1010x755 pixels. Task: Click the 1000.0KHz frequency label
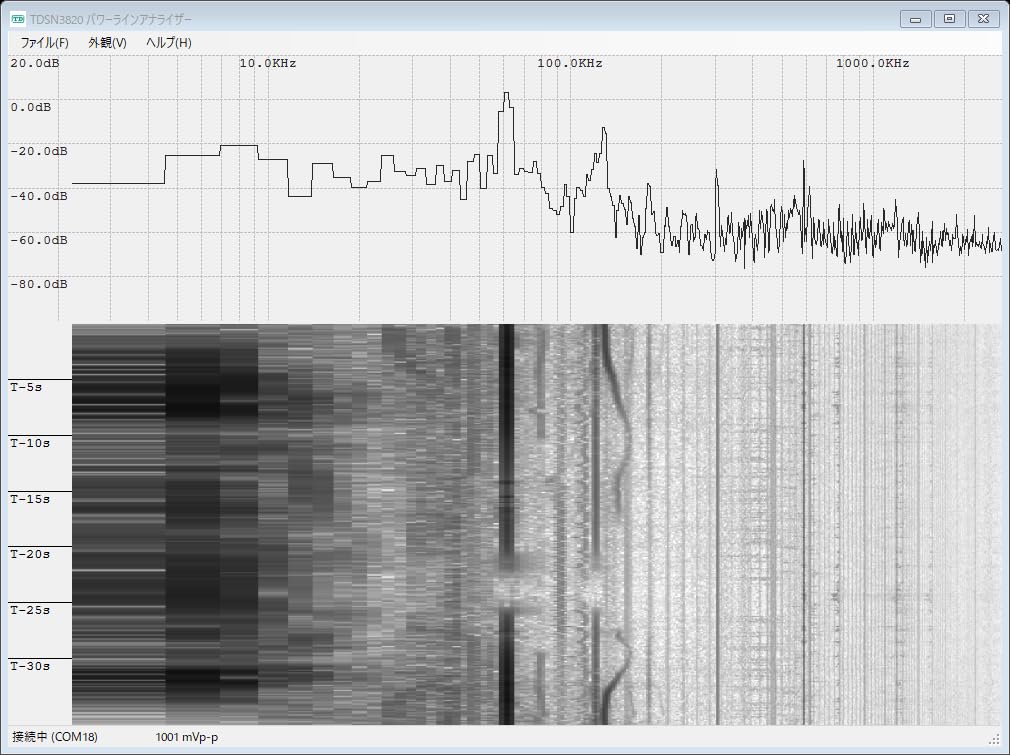873,64
